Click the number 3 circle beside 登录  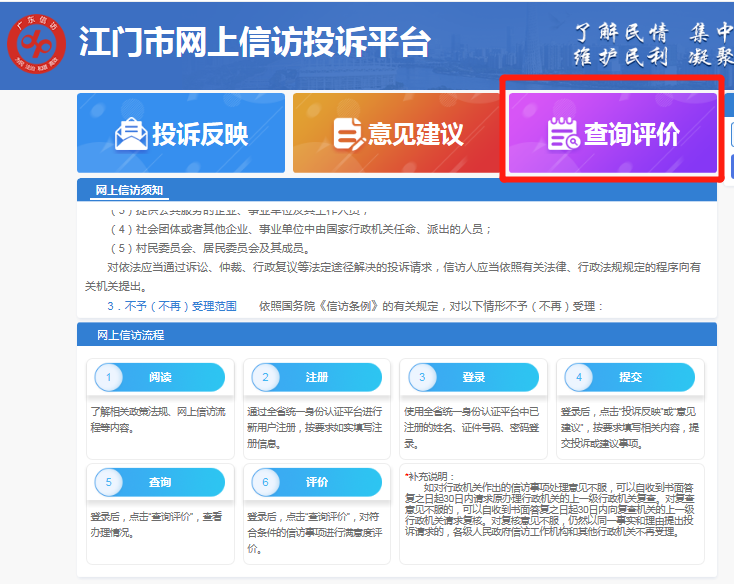tap(422, 377)
